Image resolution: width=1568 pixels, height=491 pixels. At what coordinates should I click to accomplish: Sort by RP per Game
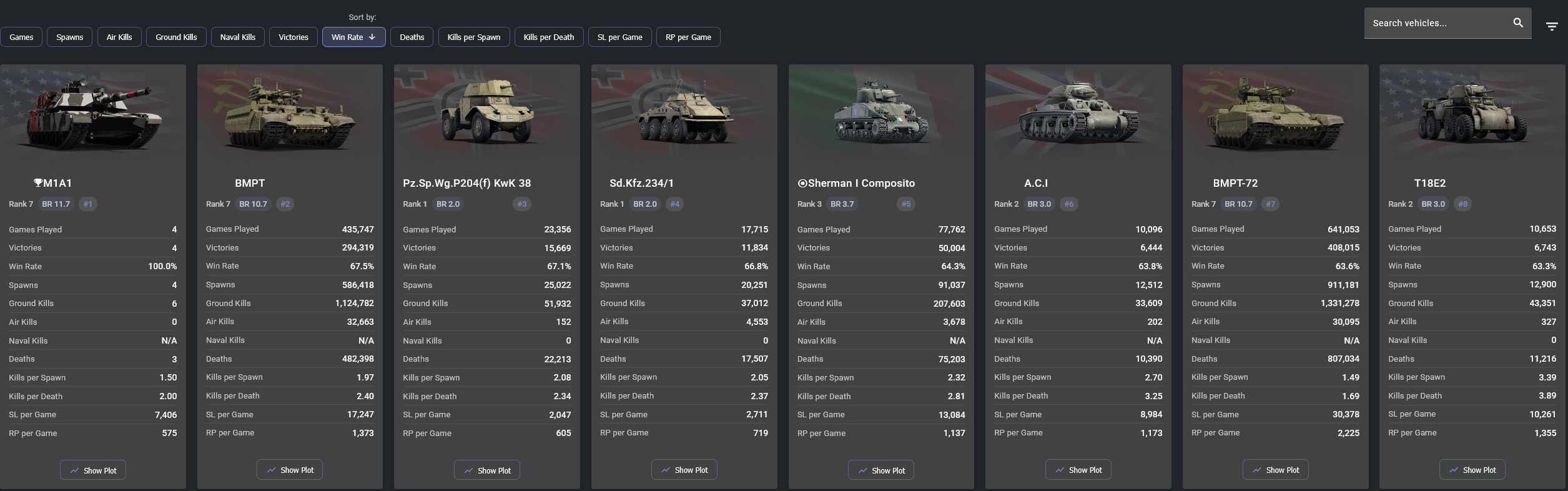click(688, 37)
